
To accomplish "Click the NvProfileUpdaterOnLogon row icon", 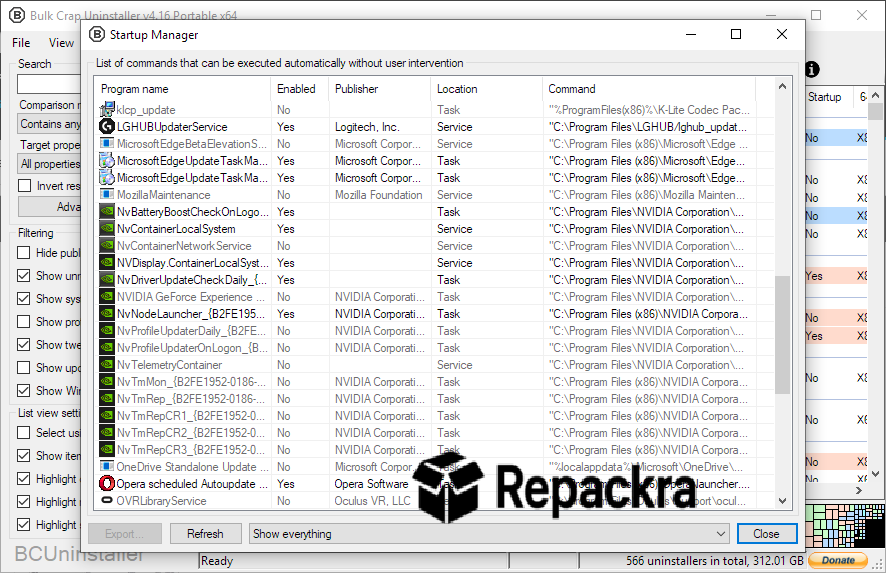I will pyautogui.click(x=107, y=347).
